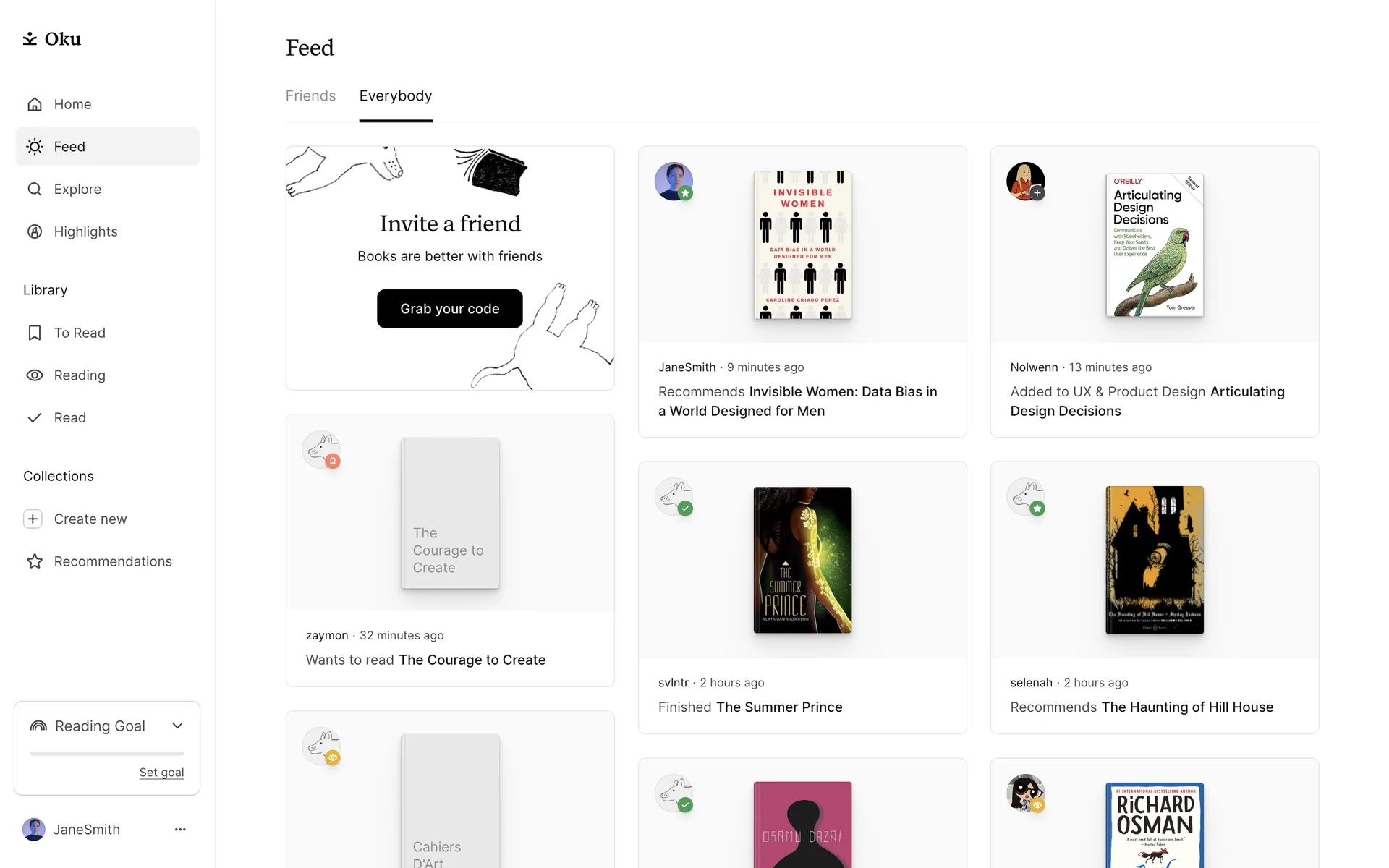Open the JaneSmith account options menu

click(180, 830)
